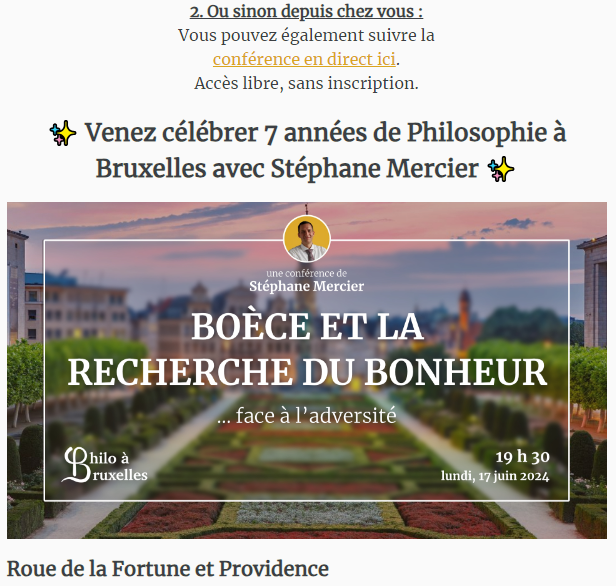Click 'Vous pouvez également suivre la' text
The height and width of the screenshot is (586, 616).
click(306, 35)
